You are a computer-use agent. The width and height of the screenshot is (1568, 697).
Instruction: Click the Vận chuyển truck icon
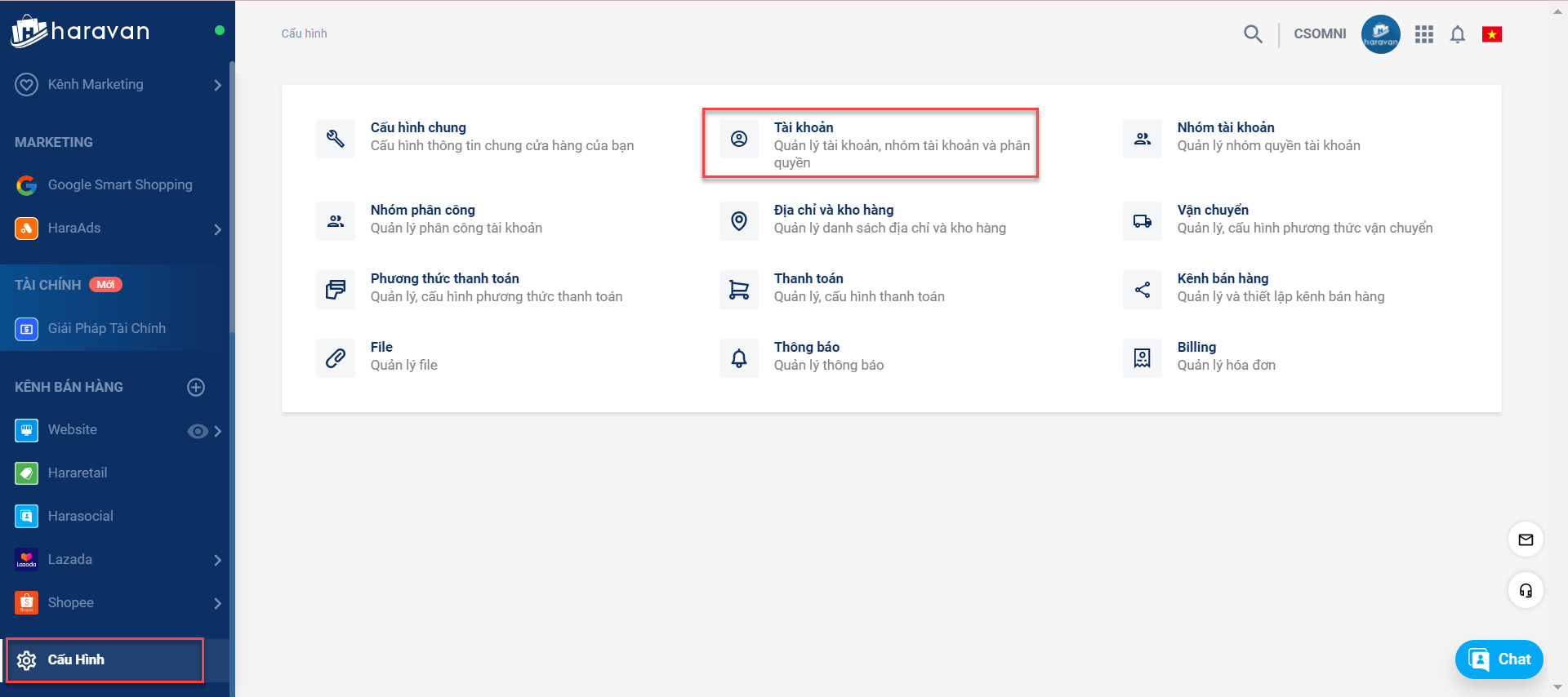(x=1143, y=221)
